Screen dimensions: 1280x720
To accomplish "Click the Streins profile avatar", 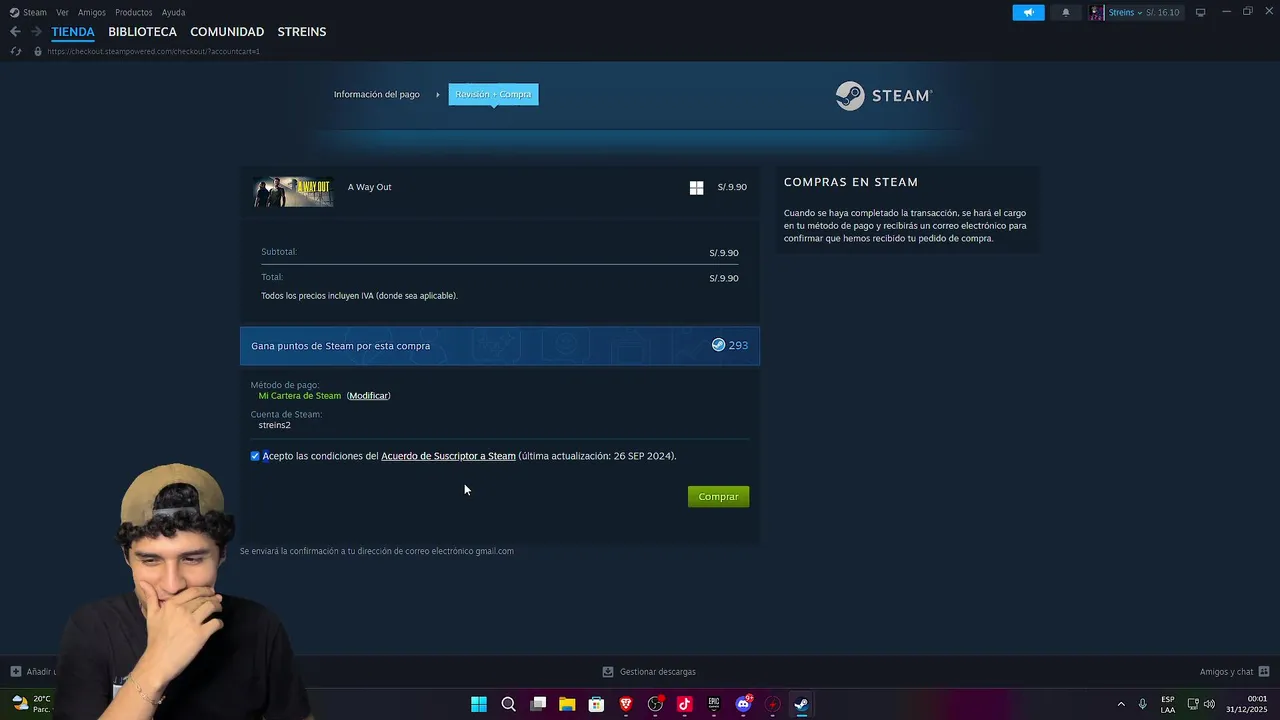I will [1096, 12].
